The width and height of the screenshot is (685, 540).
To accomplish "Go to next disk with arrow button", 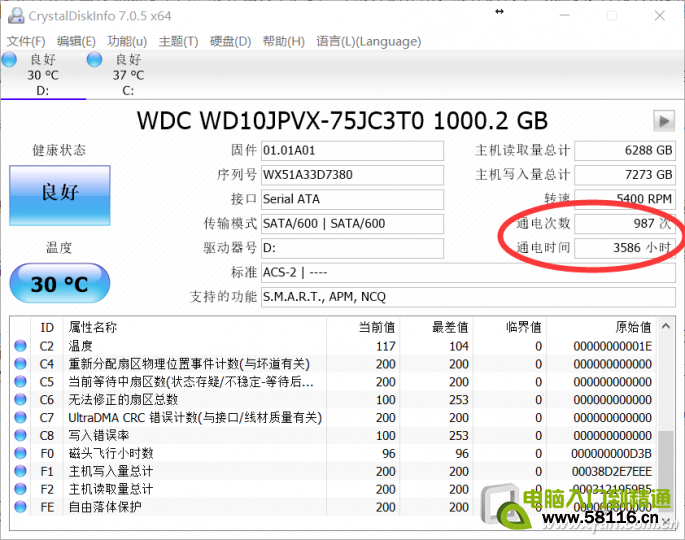I will (664, 121).
